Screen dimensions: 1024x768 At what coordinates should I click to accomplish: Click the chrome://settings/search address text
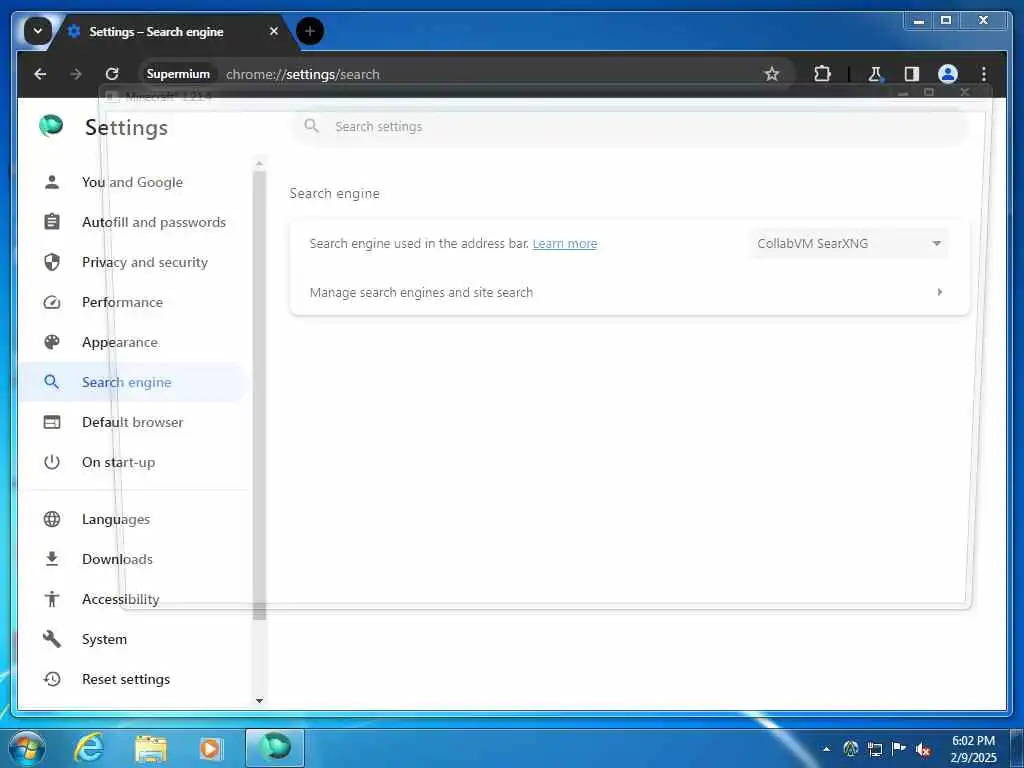tap(302, 74)
